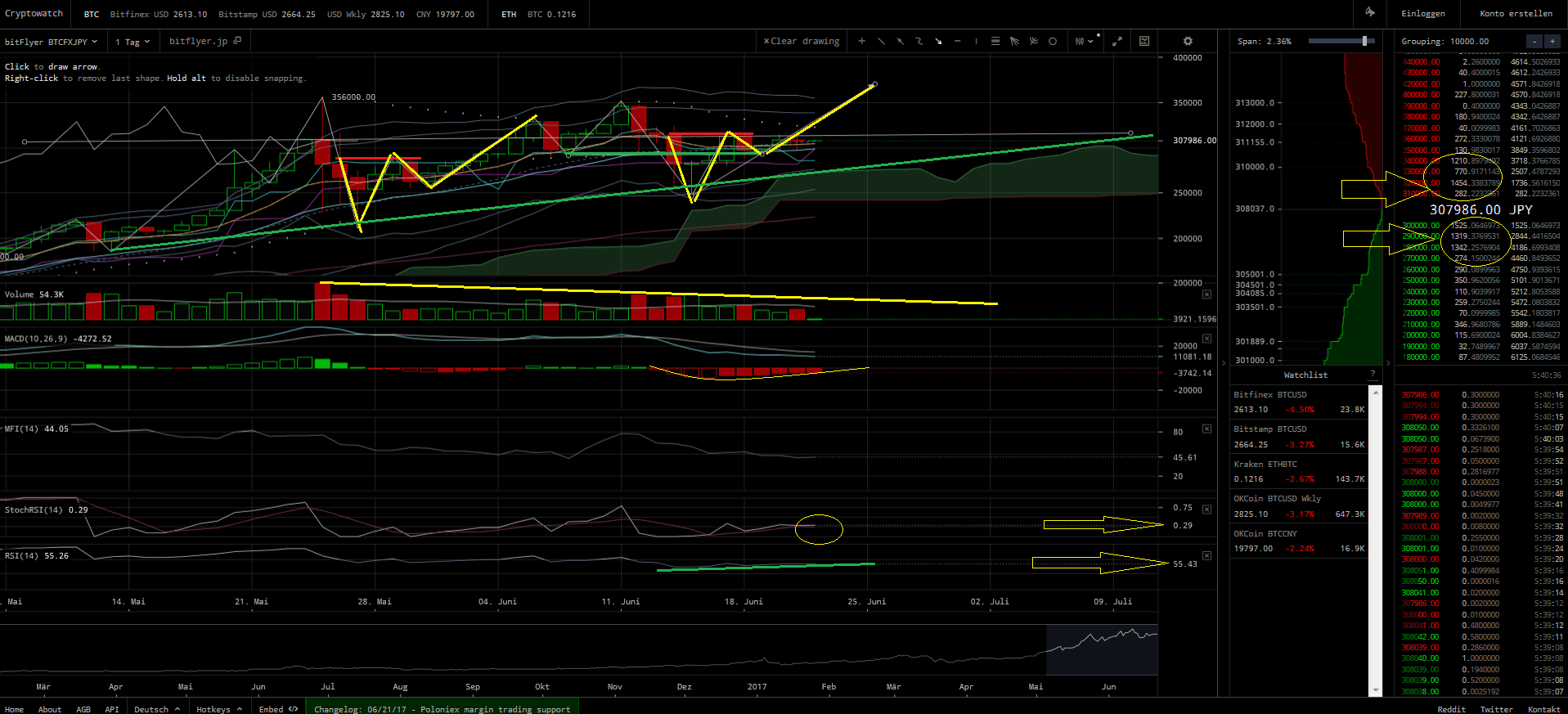This screenshot has width=1568, height=714.
Task: Close the StochRSI indicator panel
Action: pyautogui.click(x=1206, y=510)
